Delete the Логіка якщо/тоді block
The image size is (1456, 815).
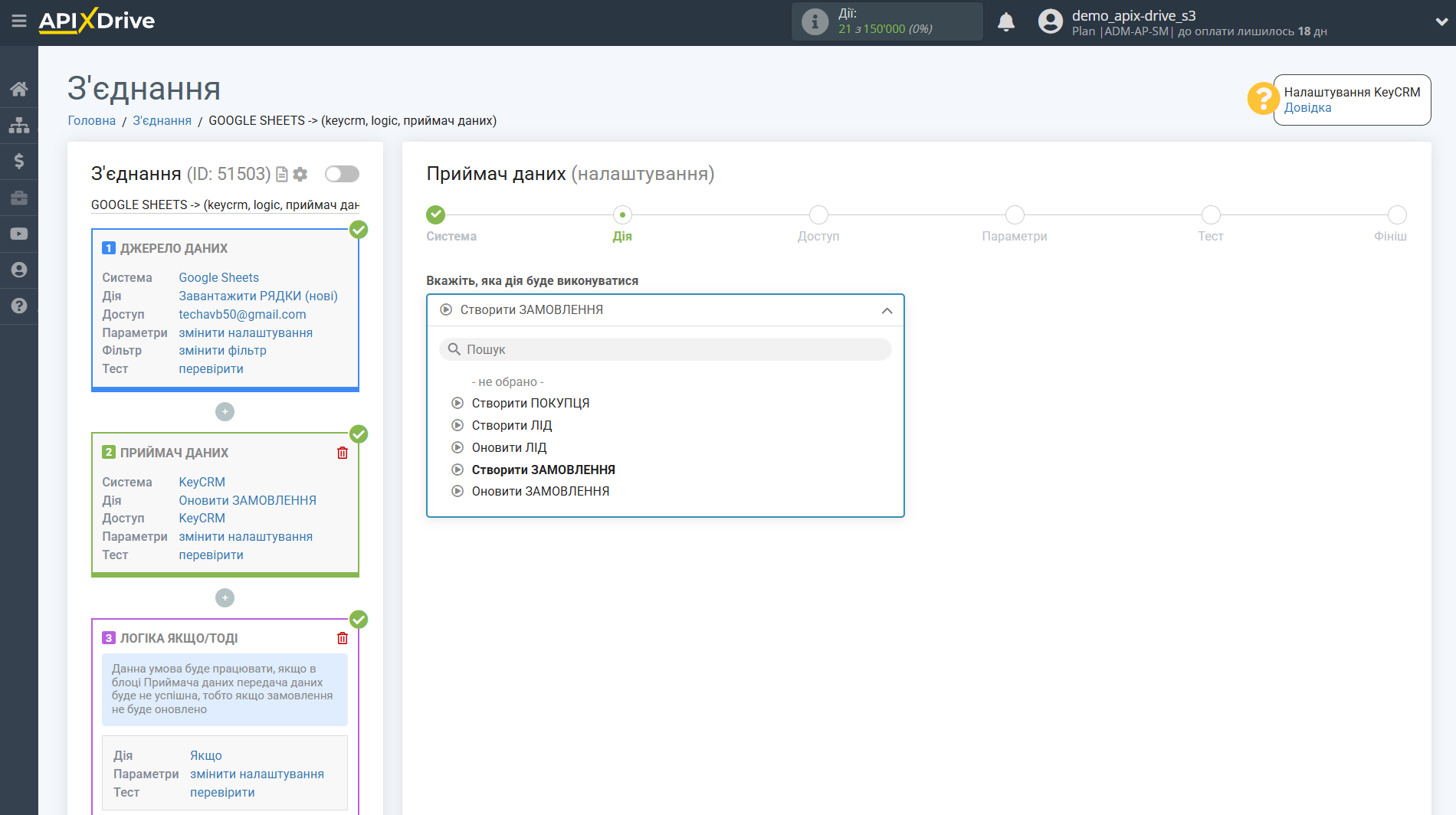point(343,638)
